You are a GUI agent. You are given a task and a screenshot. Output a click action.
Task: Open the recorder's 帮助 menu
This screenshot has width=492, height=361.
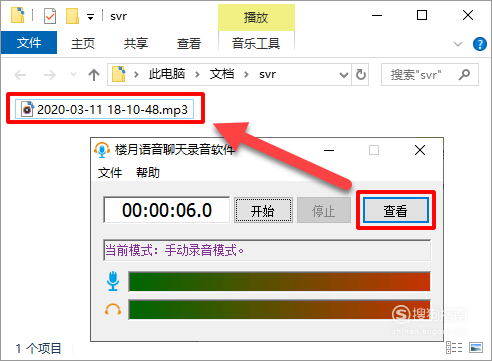[148, 173]
